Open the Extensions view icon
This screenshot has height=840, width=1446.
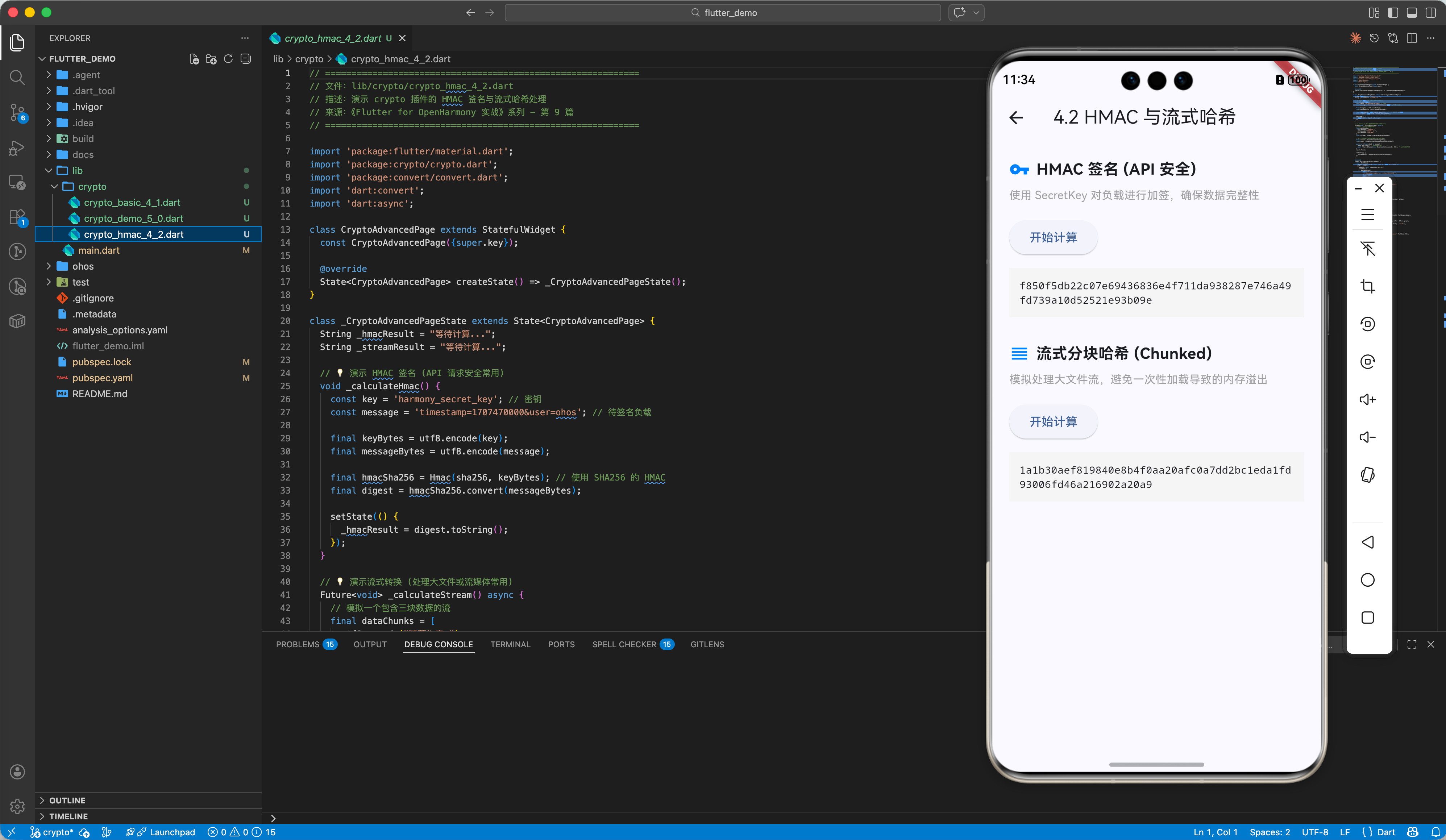tap(17, 217)
